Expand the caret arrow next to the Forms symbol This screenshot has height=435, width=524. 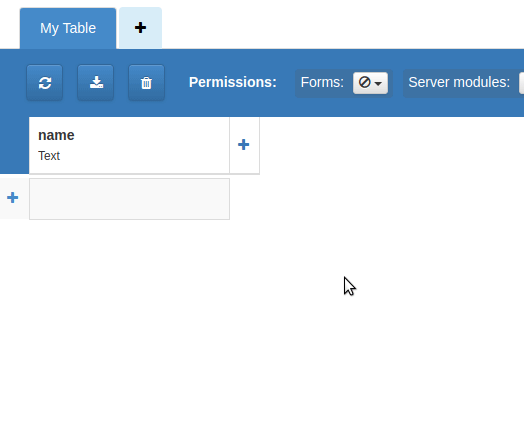(378, 84)
